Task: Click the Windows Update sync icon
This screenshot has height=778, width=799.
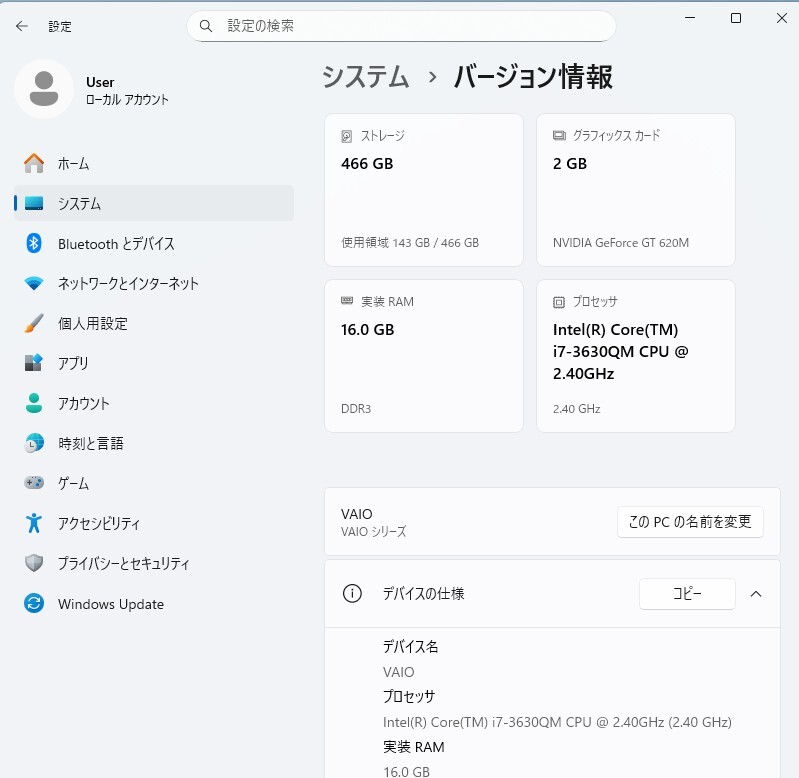Action: [34, 604]
